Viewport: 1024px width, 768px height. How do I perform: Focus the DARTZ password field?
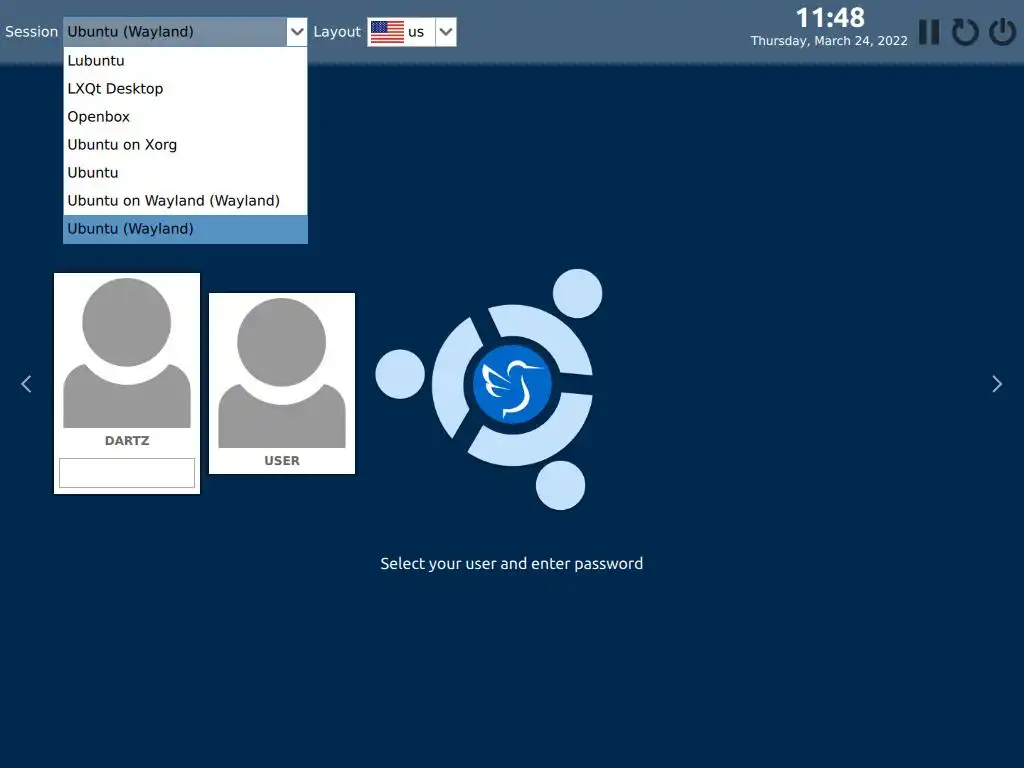coord(127,473)
